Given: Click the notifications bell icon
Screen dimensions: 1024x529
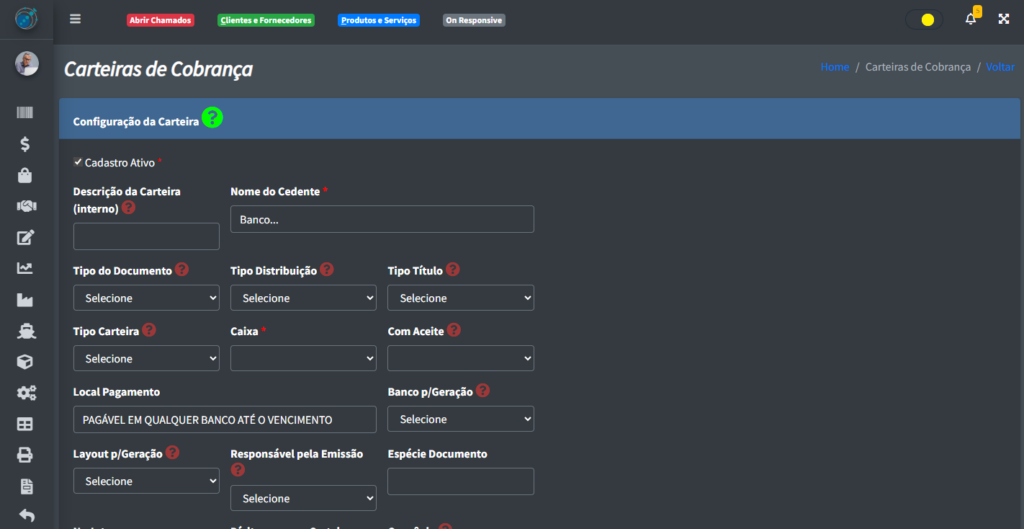Looking at the screenshot, I should pyautogui.click(x=970, y=19).
